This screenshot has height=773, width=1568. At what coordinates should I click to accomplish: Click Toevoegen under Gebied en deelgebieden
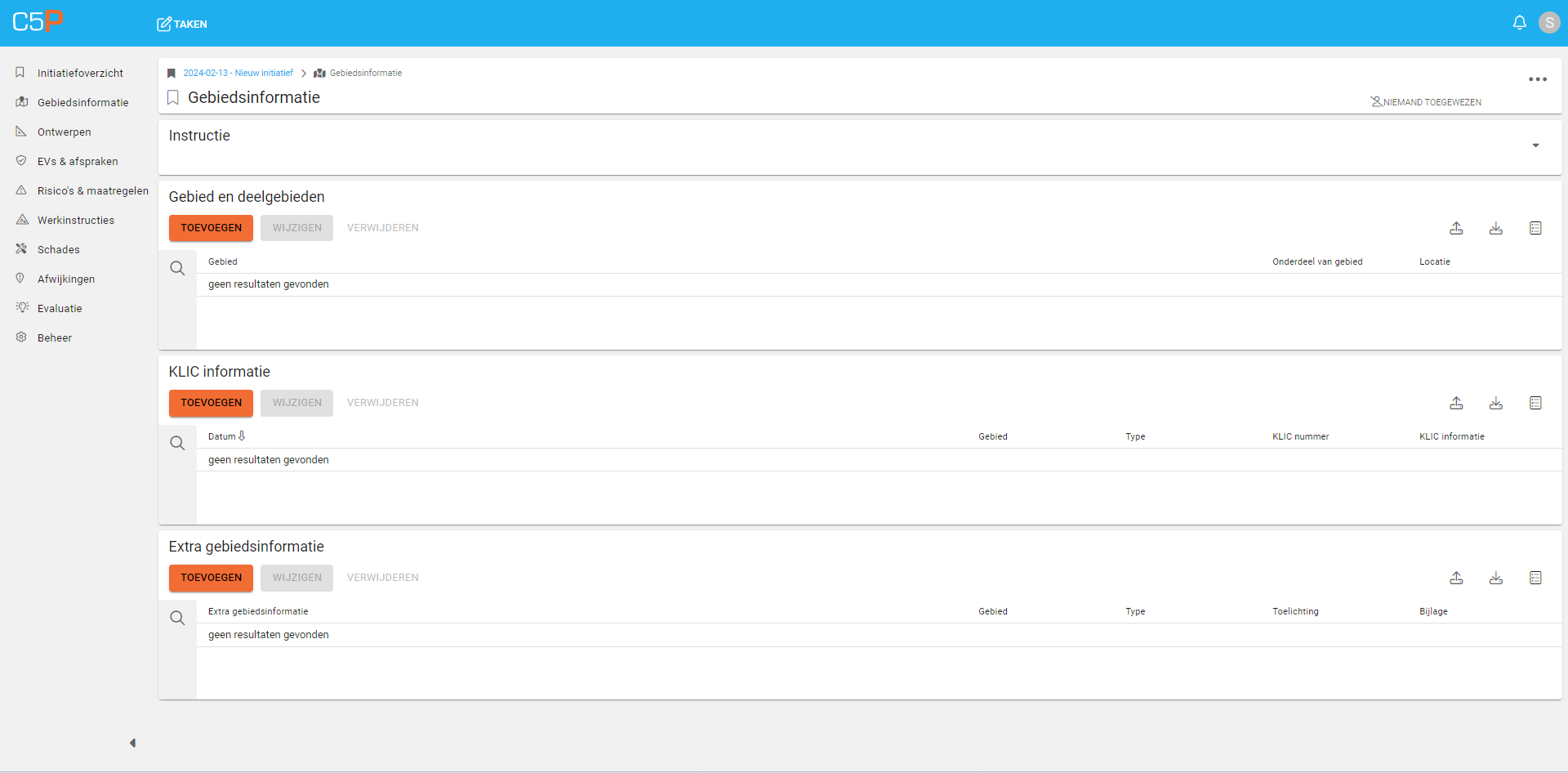(211, 228)
